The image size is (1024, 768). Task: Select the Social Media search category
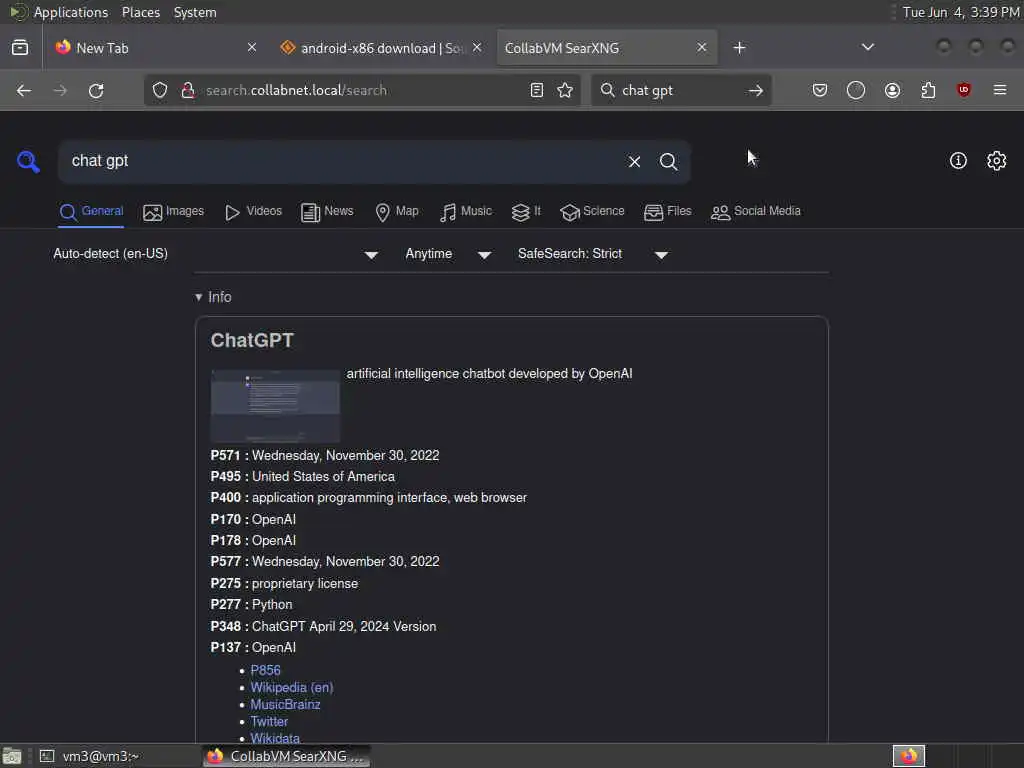[756, 212]
